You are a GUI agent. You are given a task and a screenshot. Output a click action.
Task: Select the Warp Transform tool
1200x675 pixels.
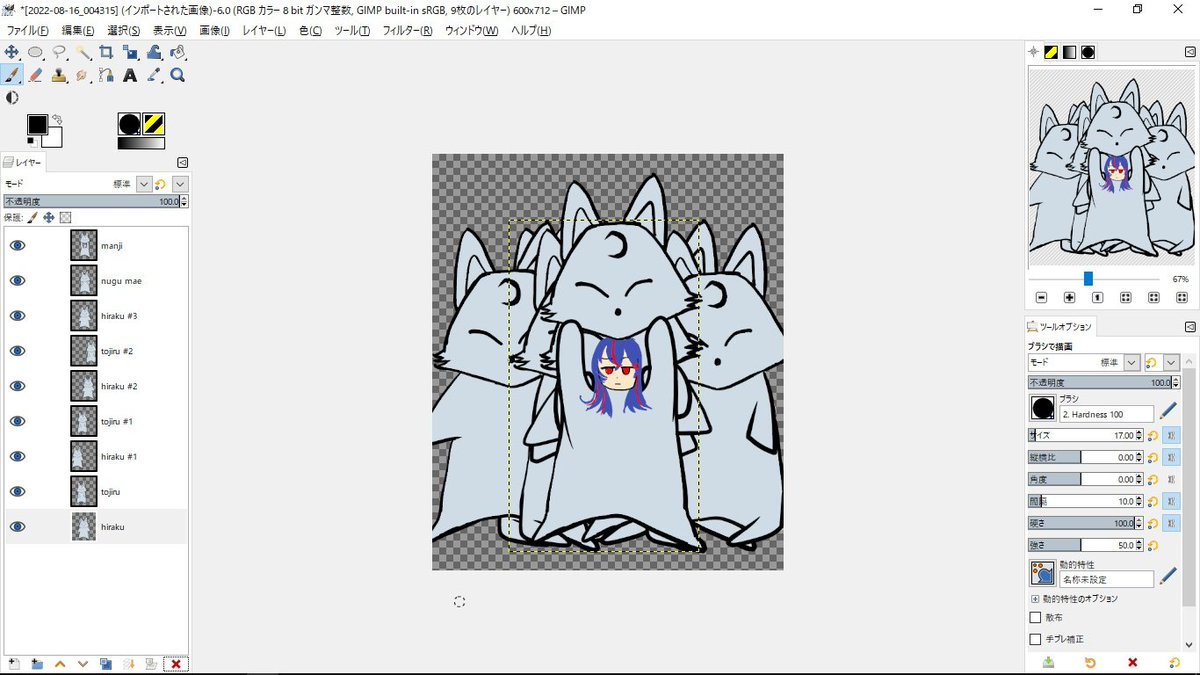[154, 52]
